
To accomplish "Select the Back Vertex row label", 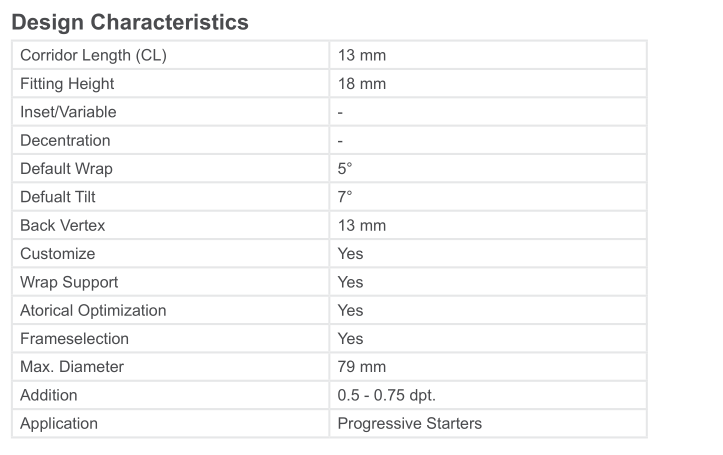I will click(x=62, y=225).
